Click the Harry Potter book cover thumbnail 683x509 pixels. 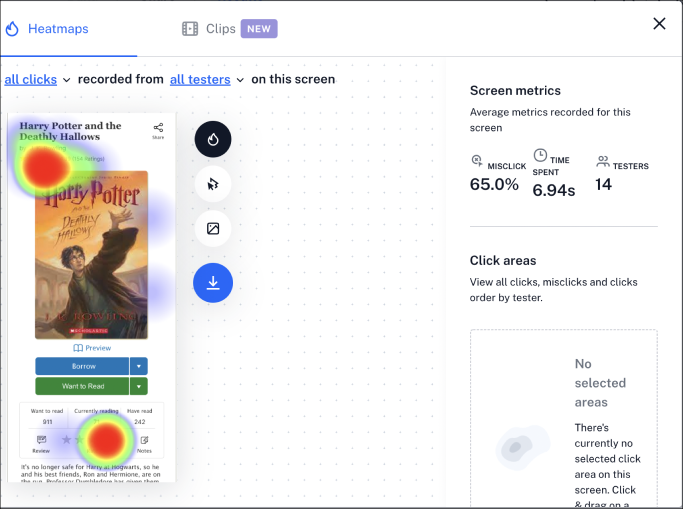click(x=91, y=255)
